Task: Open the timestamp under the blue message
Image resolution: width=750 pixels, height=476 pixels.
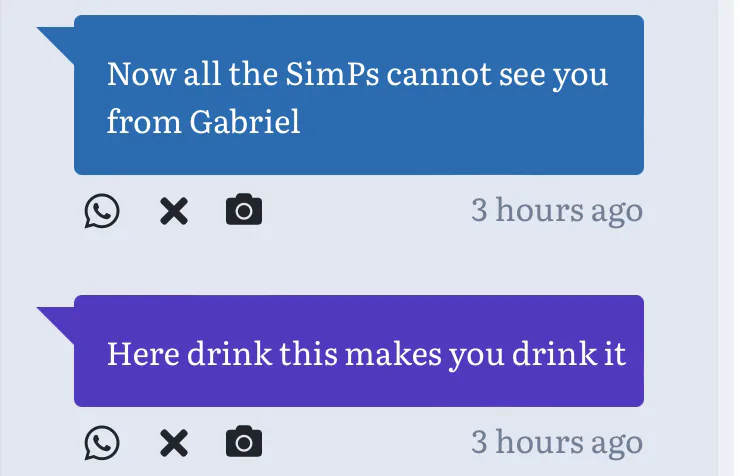Action: tap(556, 211)
